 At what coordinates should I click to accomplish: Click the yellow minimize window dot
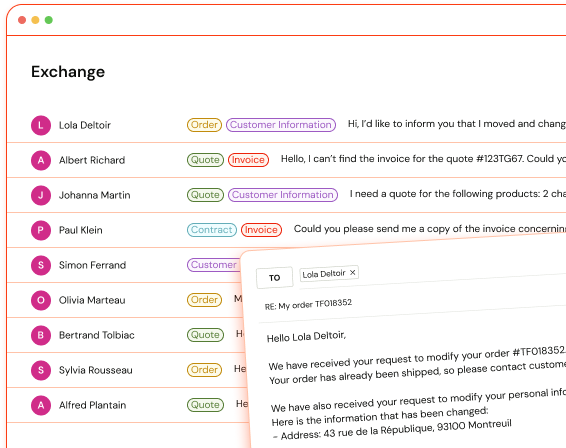[x=35, y=20]
